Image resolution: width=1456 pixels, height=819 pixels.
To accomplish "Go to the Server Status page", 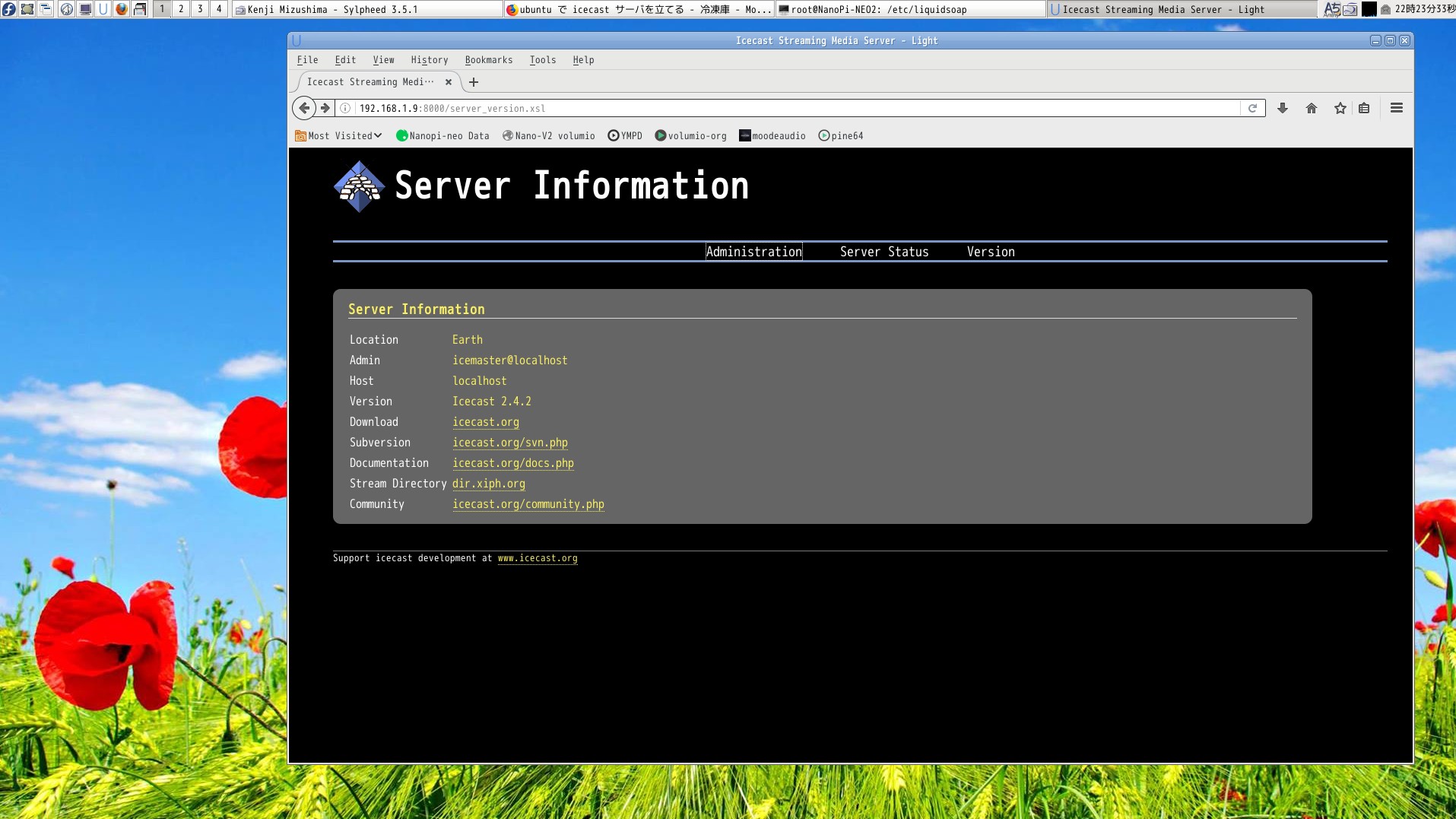I will 884,252.
